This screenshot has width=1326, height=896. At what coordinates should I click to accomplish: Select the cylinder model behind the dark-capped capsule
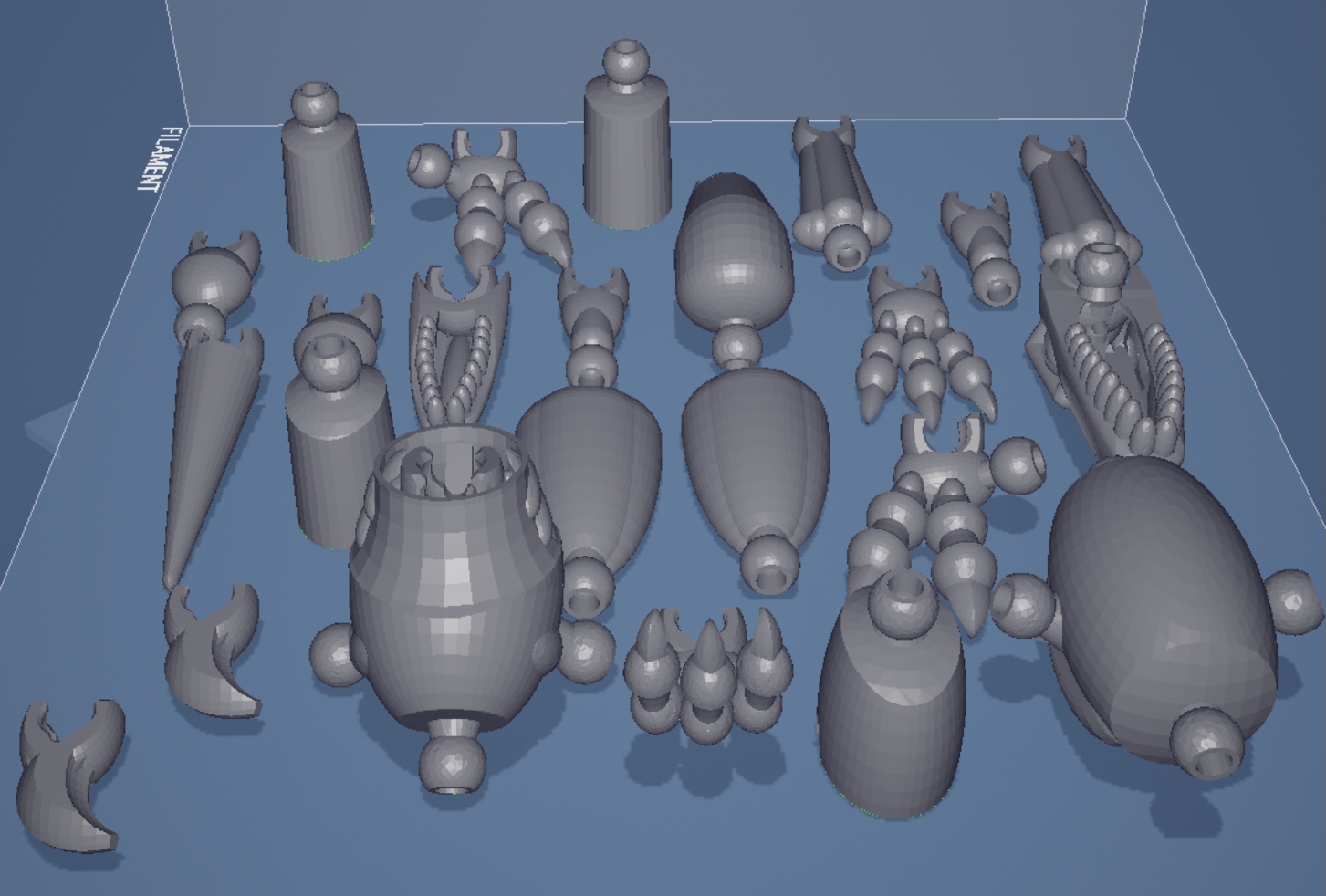pyautogui.click(x=626, y=135)
